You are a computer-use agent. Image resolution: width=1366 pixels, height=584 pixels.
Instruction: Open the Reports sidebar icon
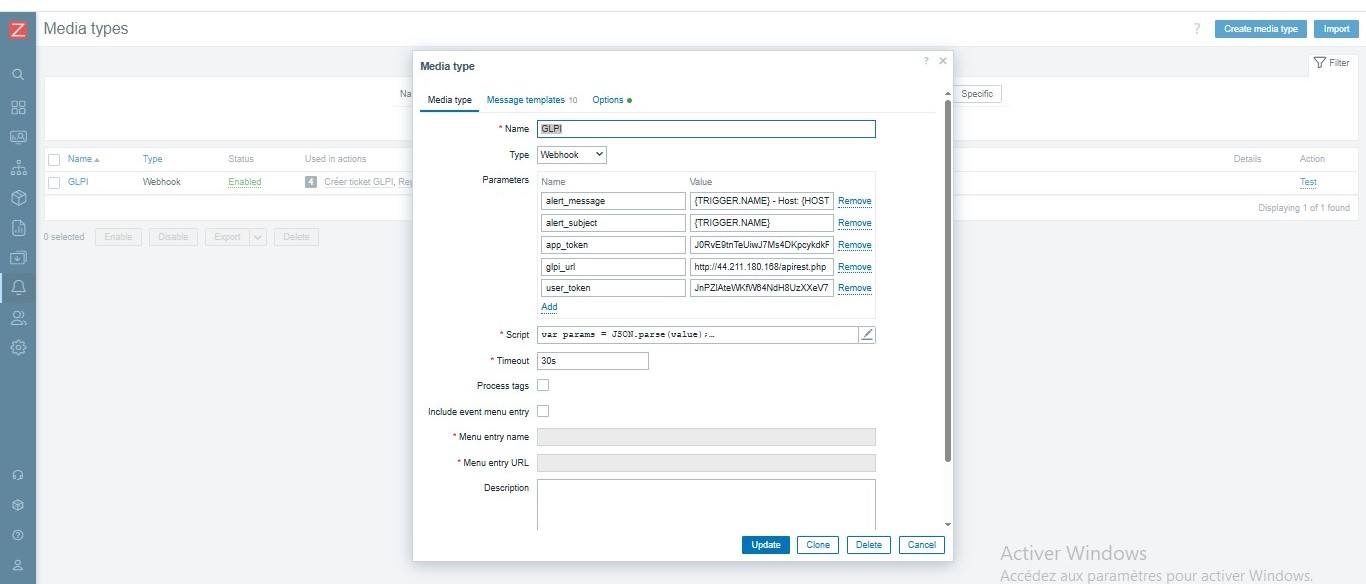coord(18,228)
